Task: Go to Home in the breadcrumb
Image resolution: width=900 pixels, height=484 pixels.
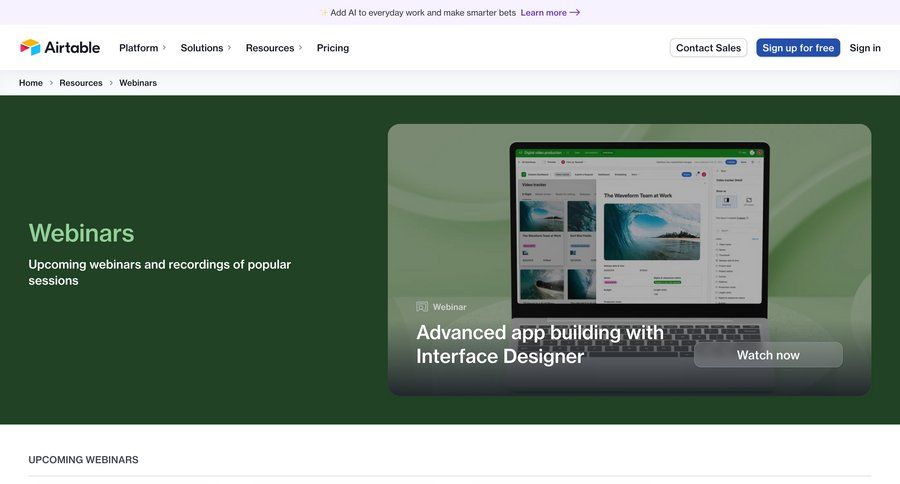Action: 31,83
